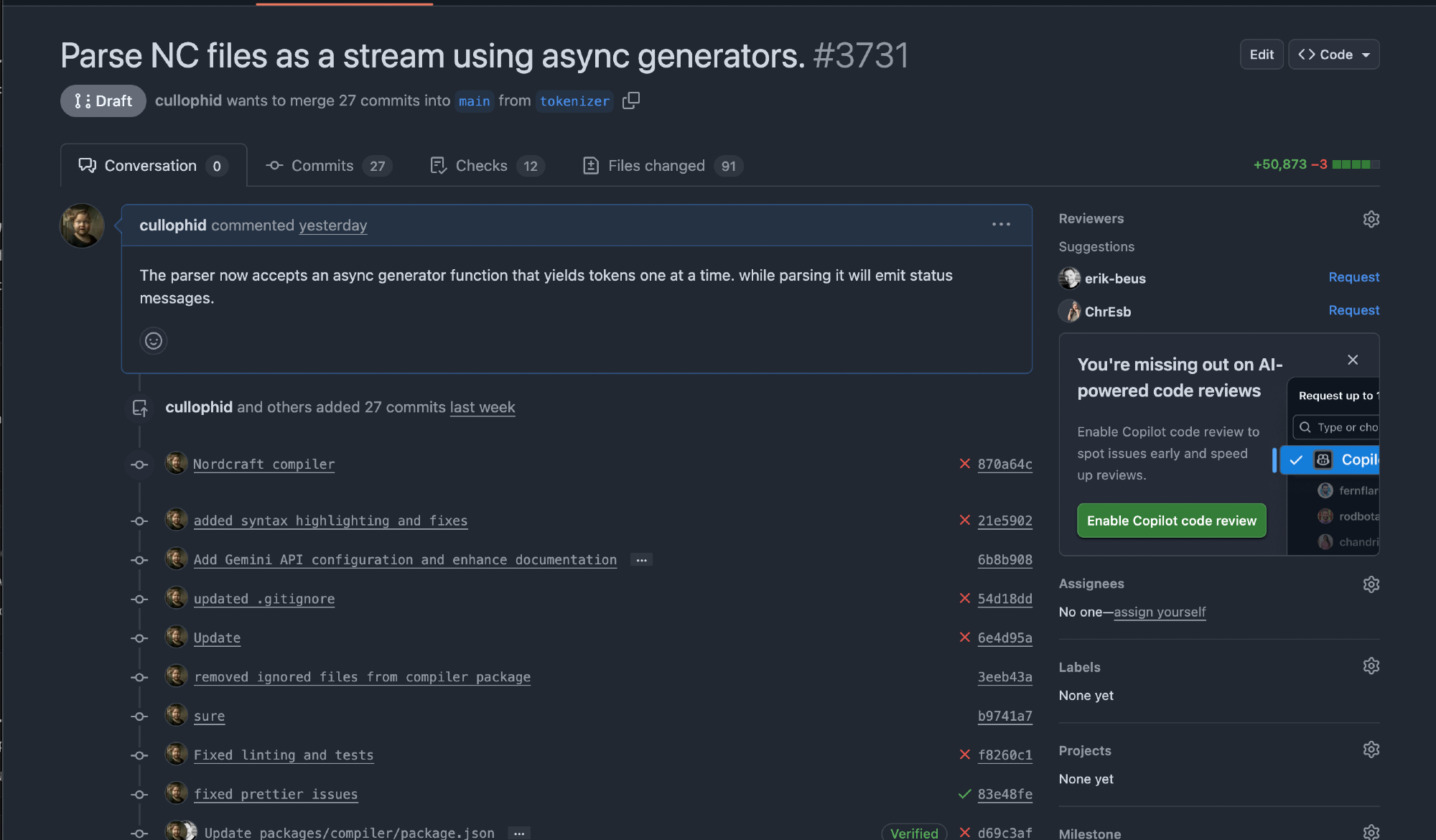Expand the Update package.json commit description

point(518,833)
